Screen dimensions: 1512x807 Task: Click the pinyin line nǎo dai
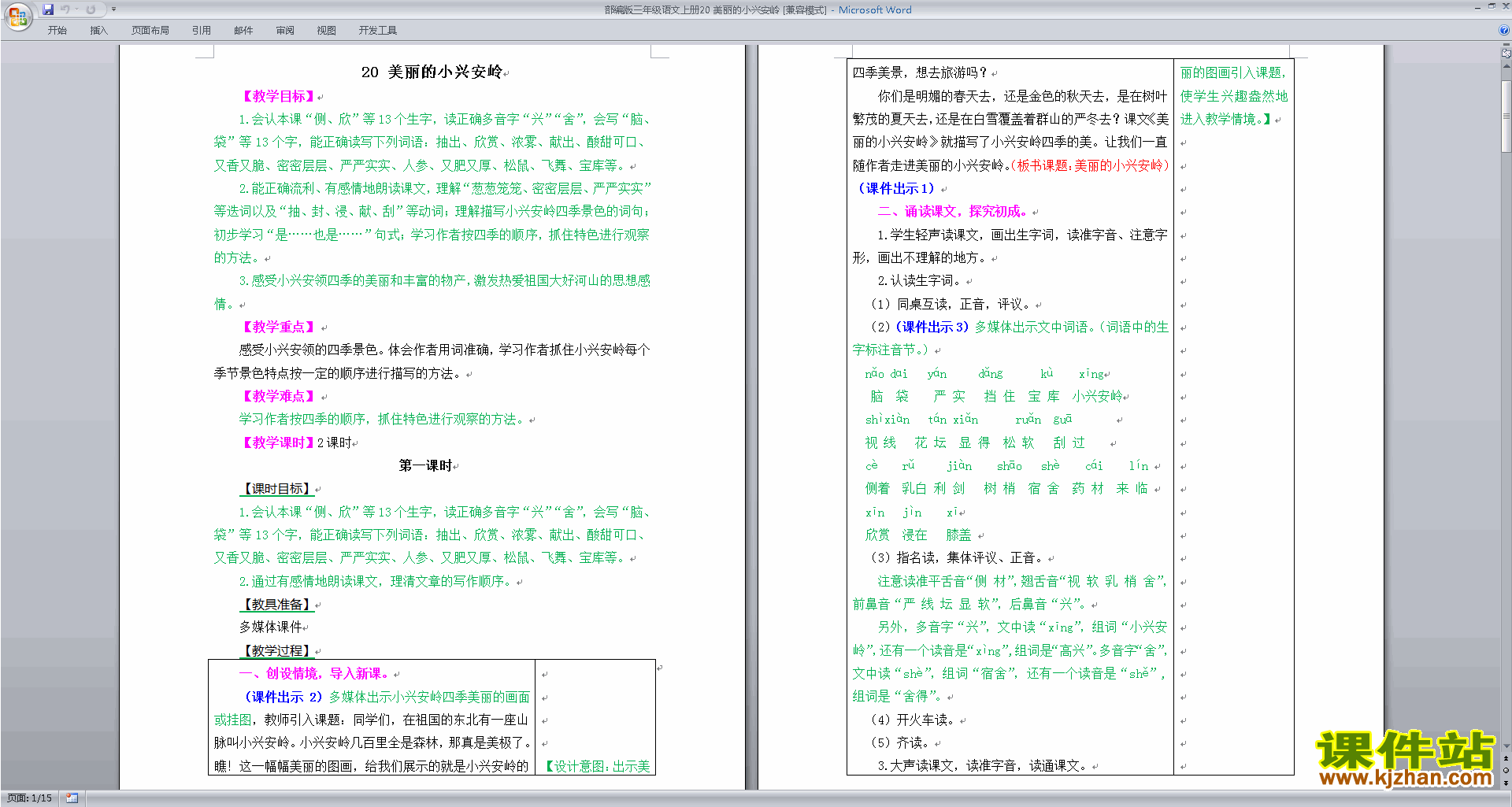click(886, 374)
